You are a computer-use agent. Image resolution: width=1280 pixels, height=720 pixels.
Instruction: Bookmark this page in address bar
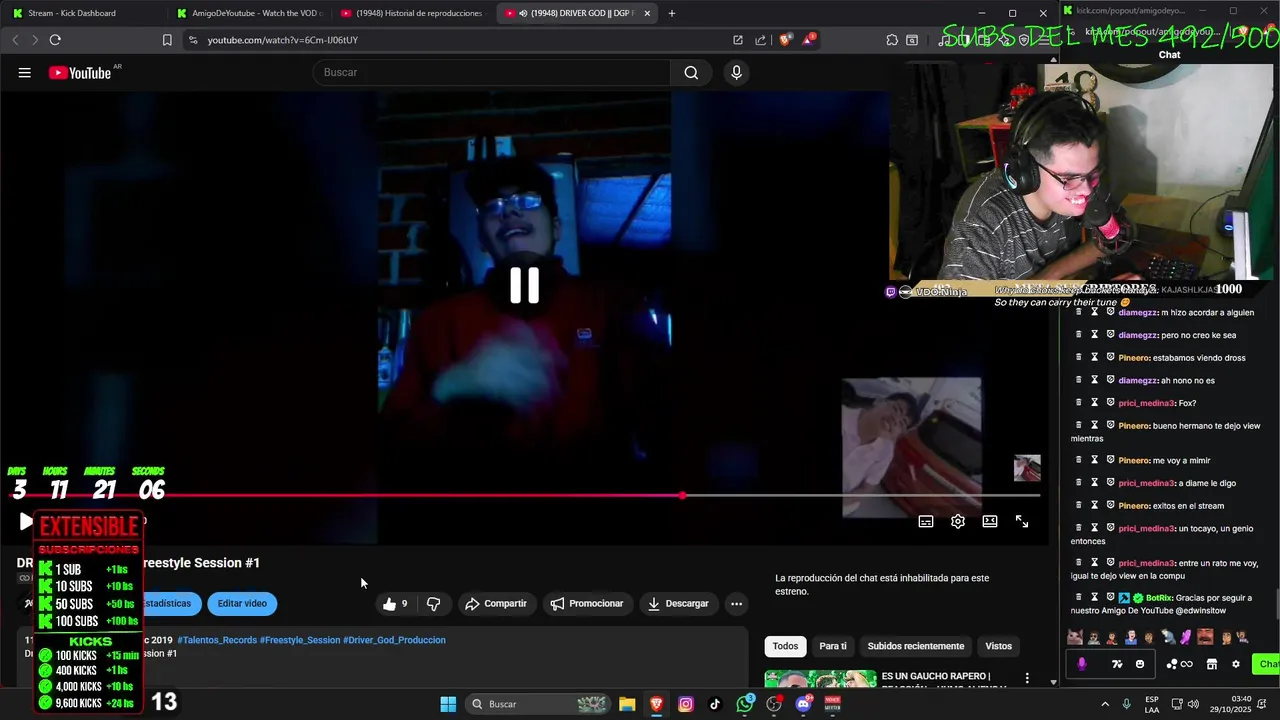point(167,40)
